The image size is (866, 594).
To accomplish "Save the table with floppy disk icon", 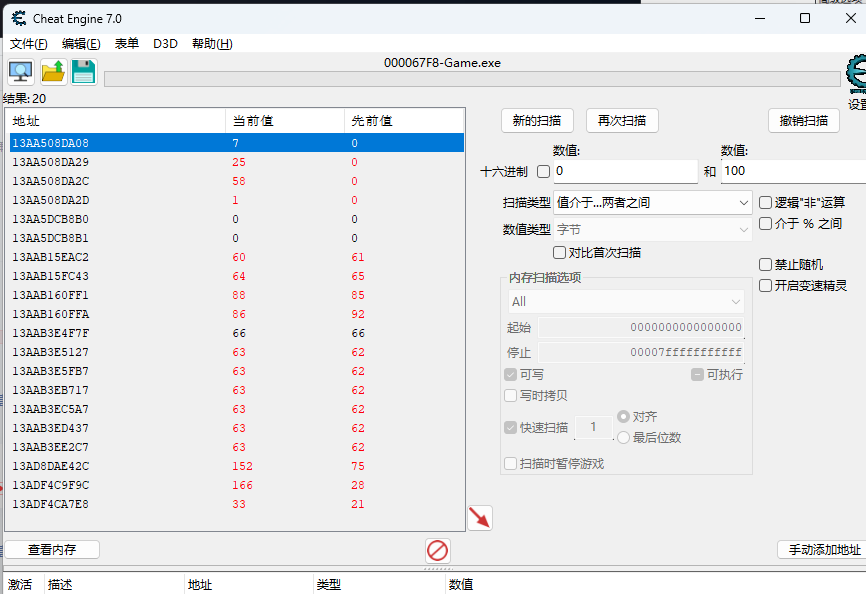I will 84,72.
